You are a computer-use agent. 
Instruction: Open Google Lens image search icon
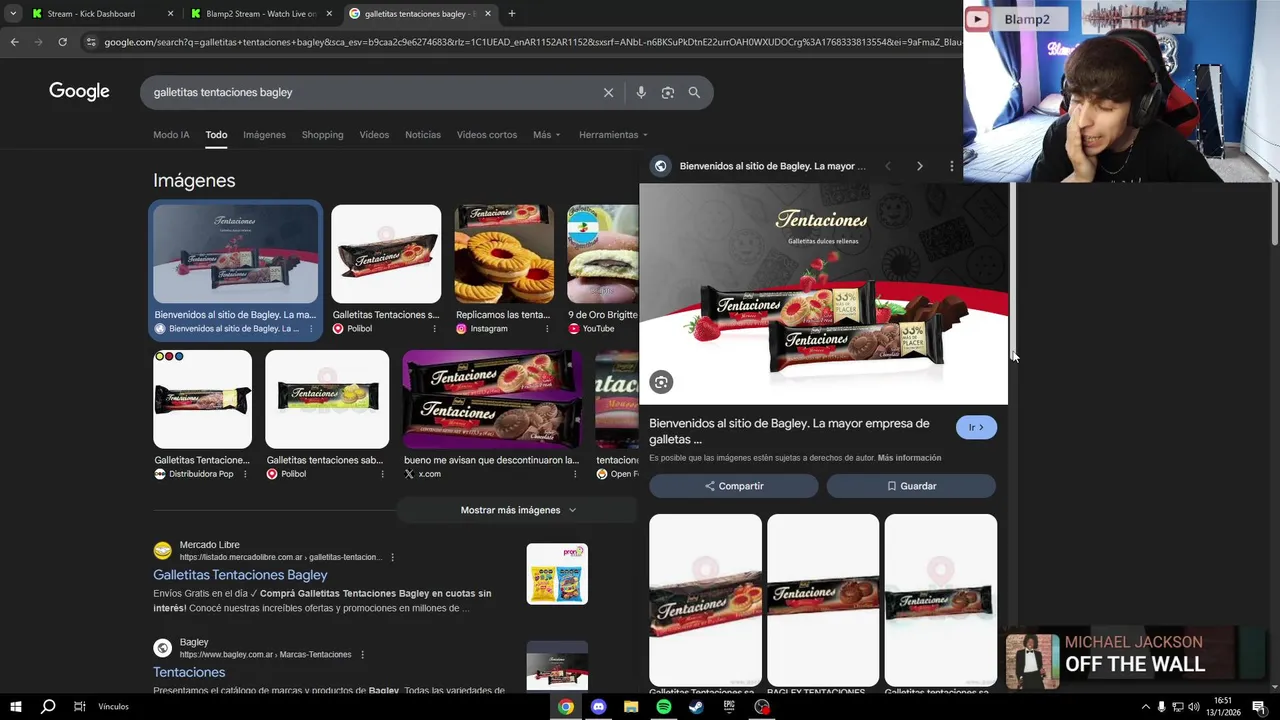point(667,92)
